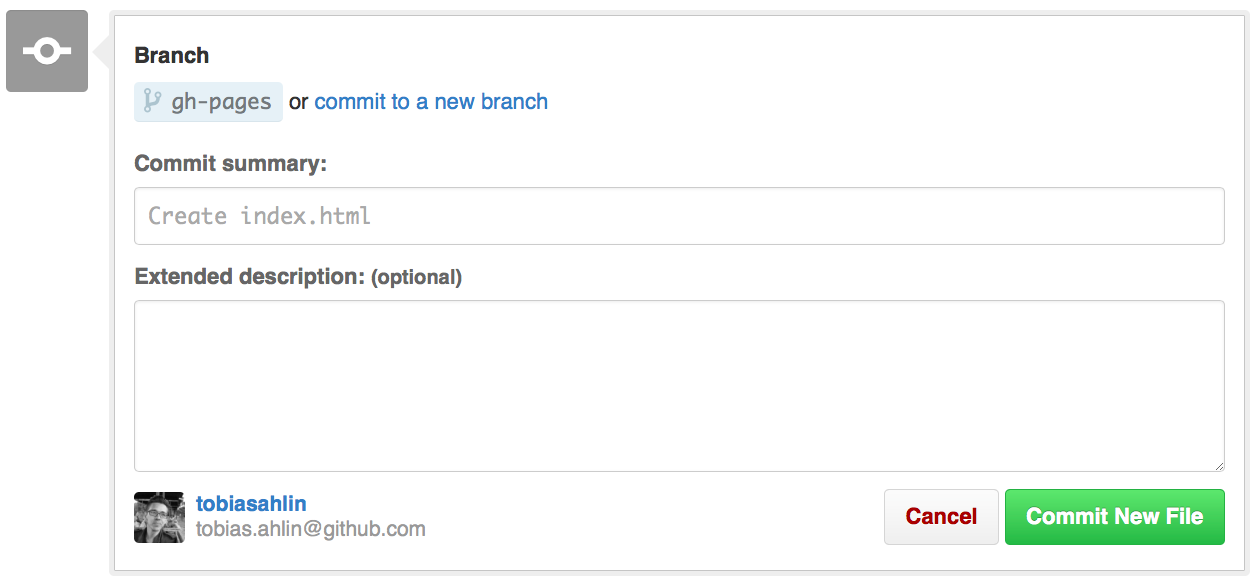The image size is (1254, 588).
Task: Cancel the new file commit
Action: pos(941,517)
